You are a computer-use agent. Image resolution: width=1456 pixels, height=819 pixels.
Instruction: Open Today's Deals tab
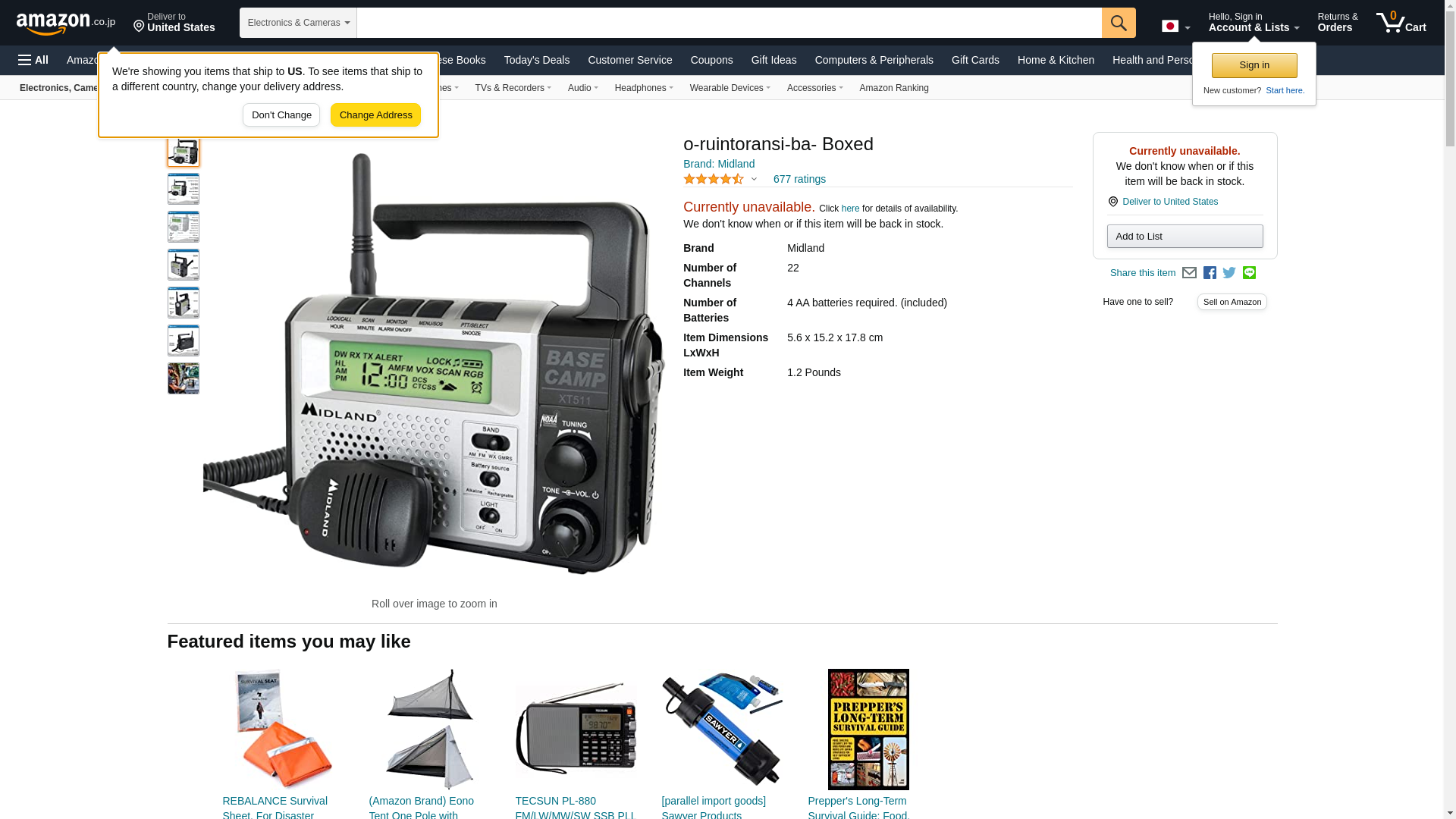click(x=537, y=60)
